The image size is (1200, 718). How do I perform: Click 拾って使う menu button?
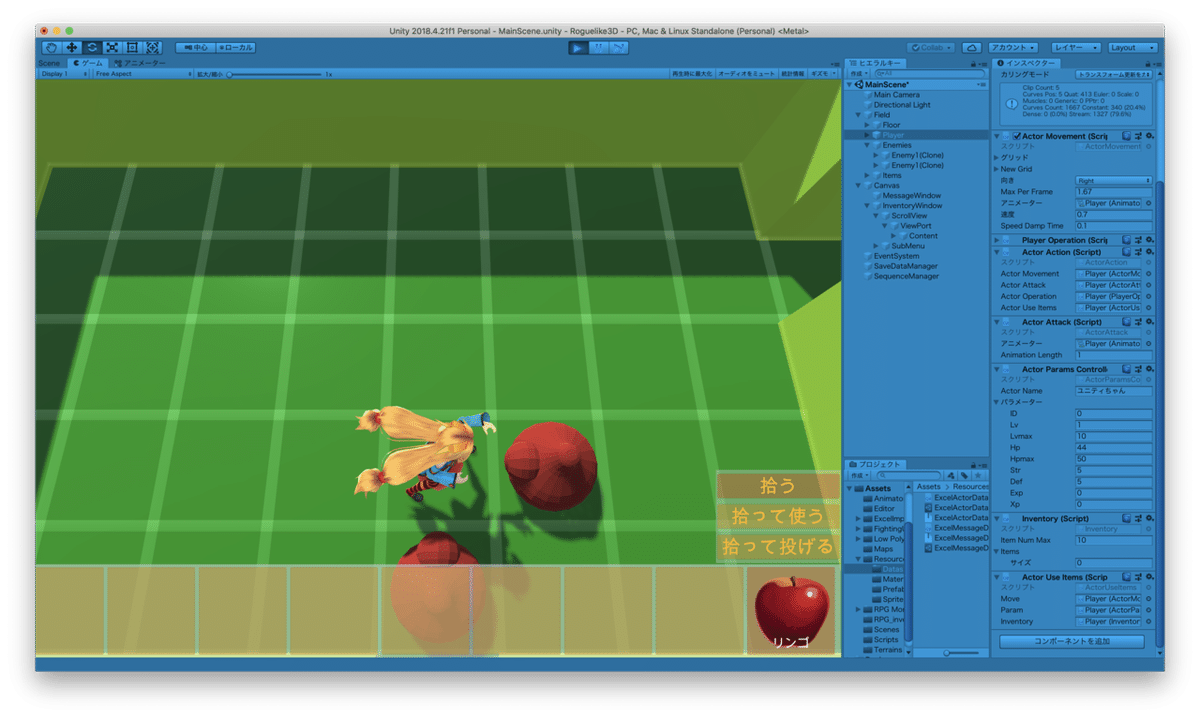778,516
